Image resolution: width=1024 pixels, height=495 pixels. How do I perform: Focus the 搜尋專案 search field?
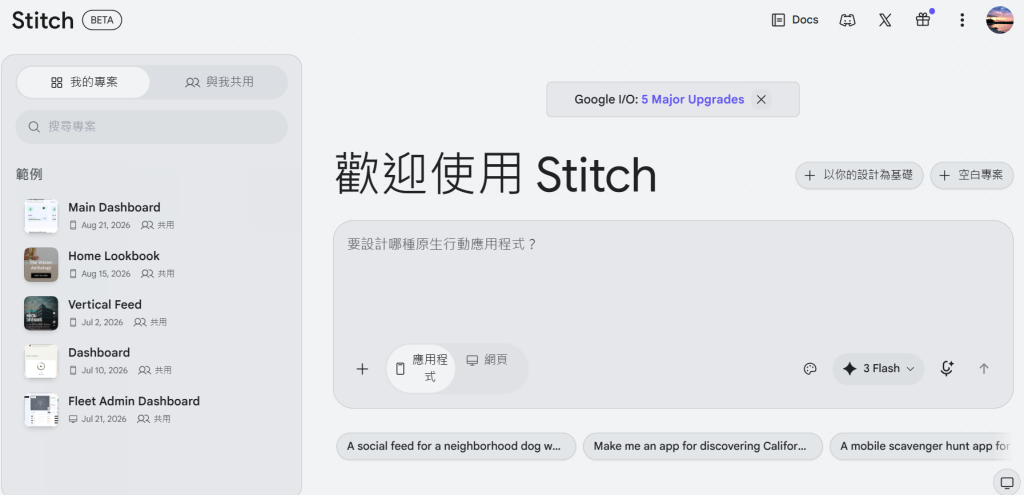point(152,127)
